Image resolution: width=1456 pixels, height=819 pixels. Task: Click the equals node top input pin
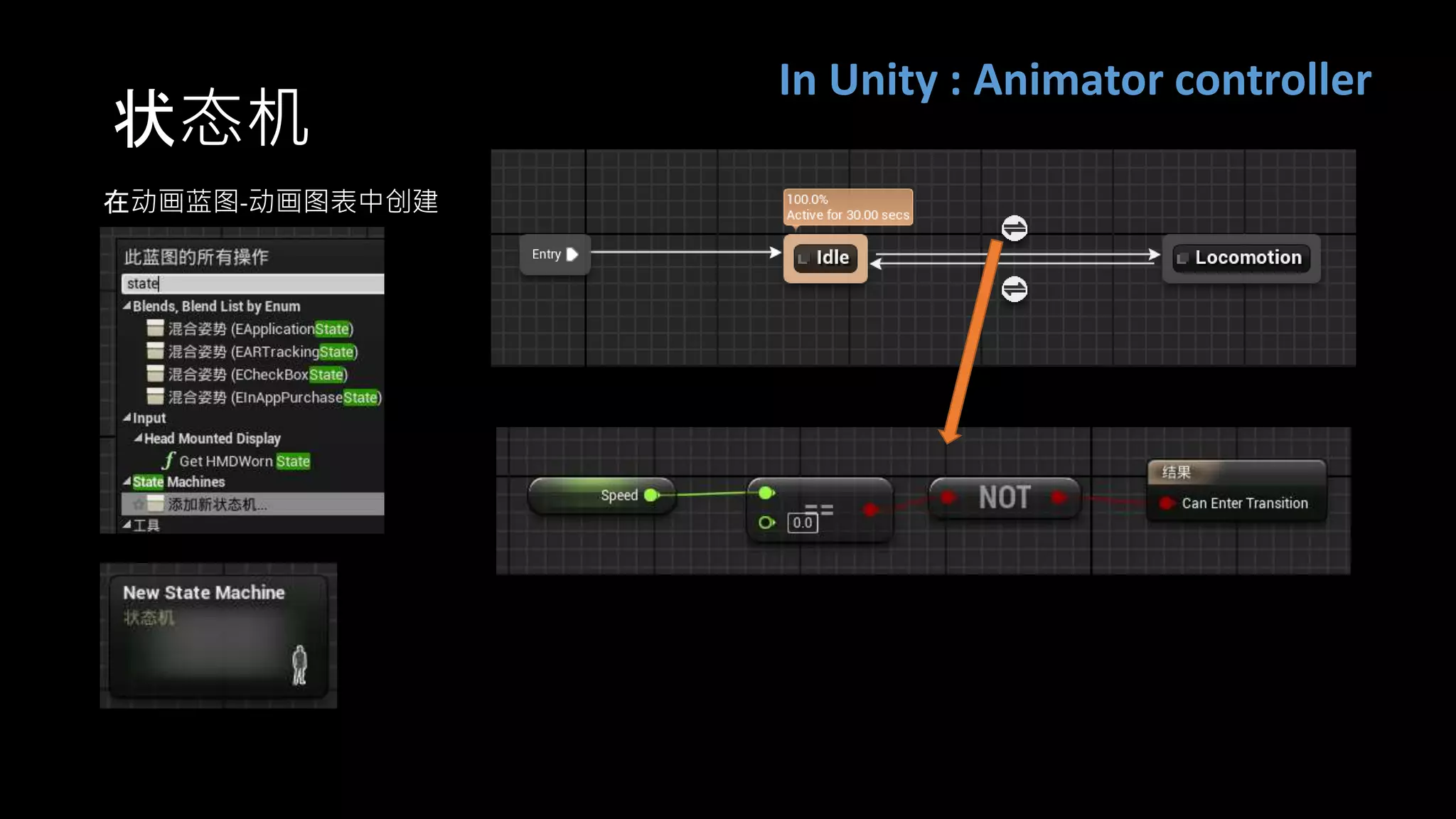pyautogui.click(x=766, y=493)
